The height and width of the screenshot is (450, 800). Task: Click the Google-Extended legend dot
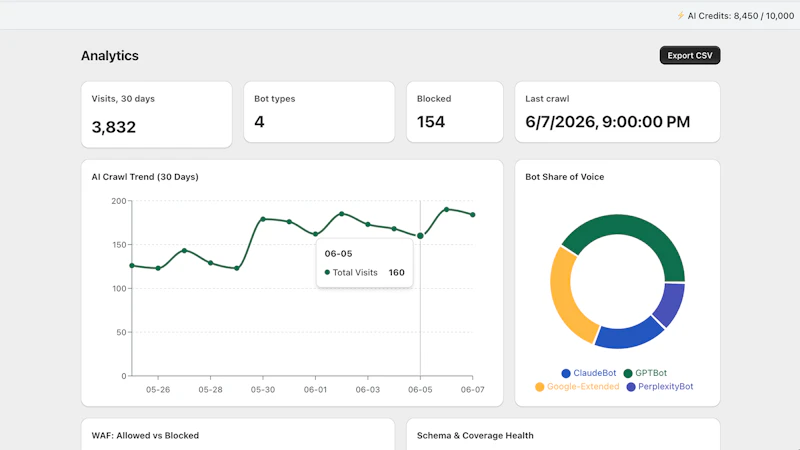[539, 387]
